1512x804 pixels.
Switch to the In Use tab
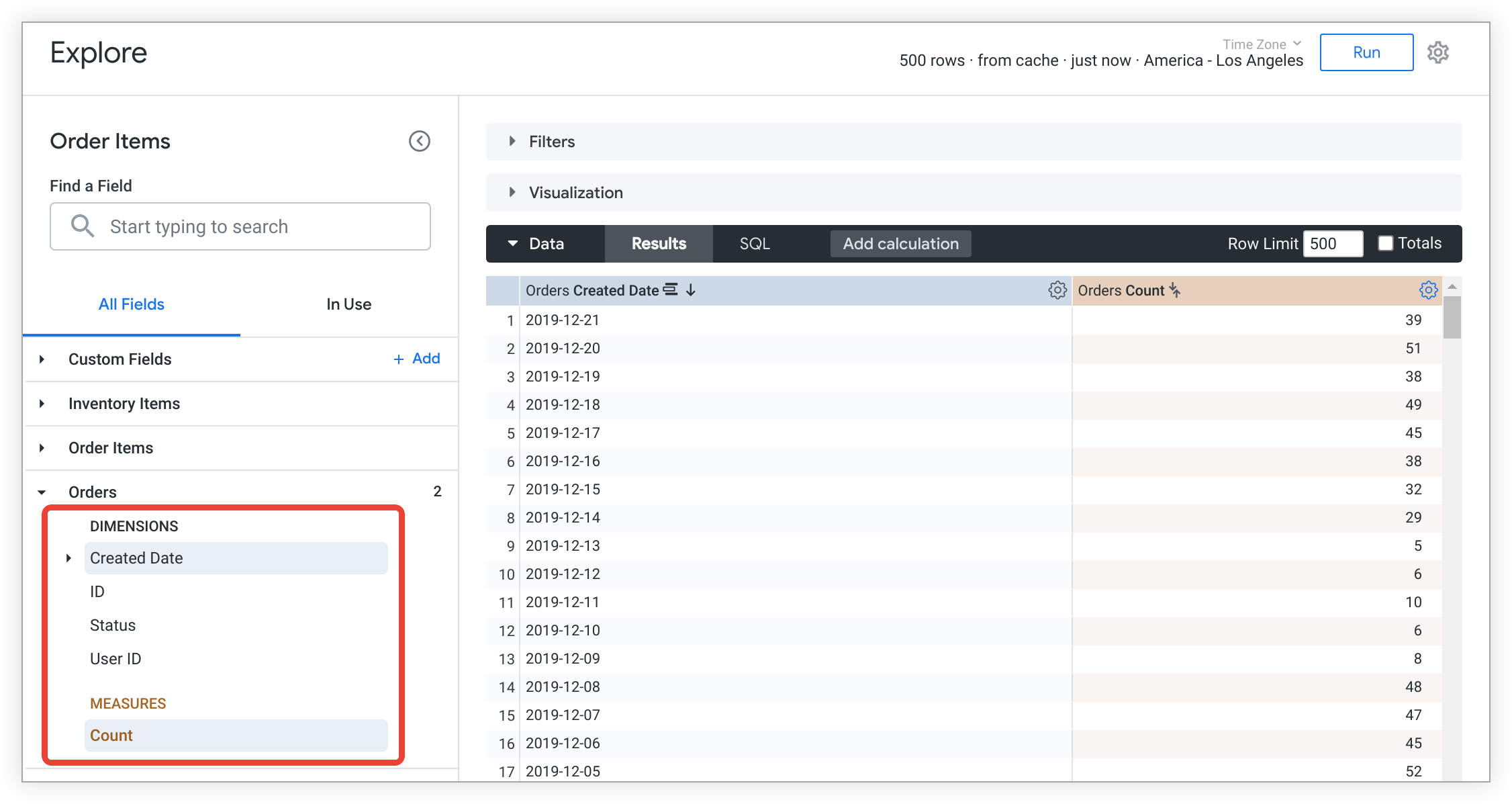(348, 304)
